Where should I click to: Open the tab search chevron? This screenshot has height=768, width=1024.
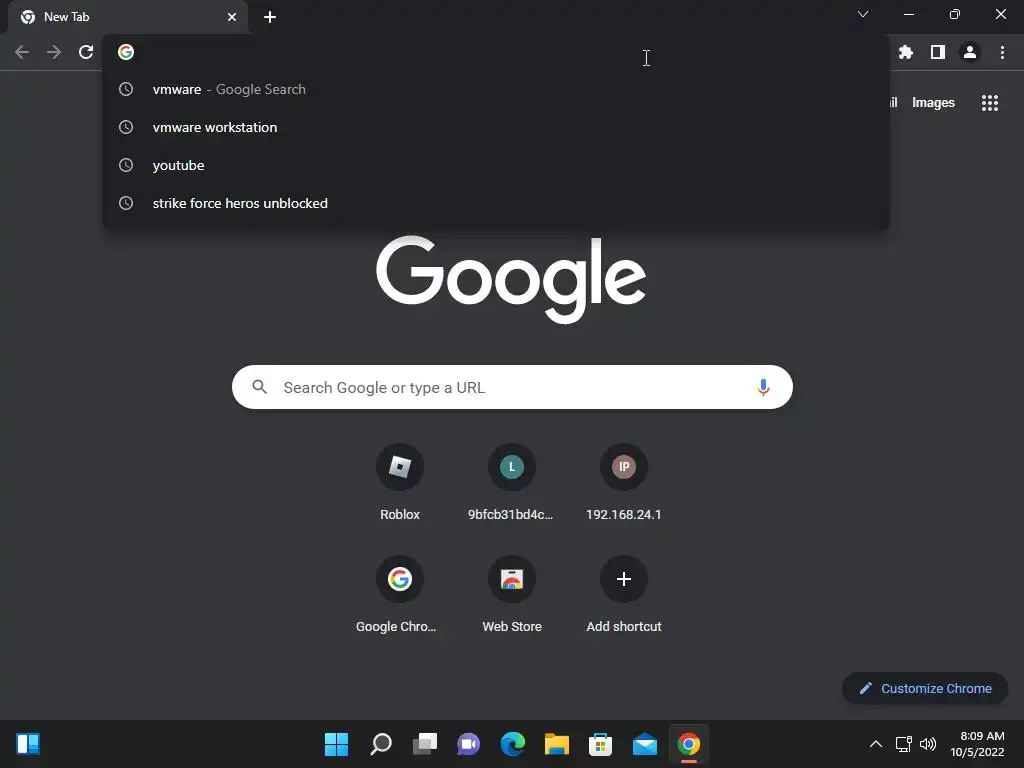[x=863, y=14]
